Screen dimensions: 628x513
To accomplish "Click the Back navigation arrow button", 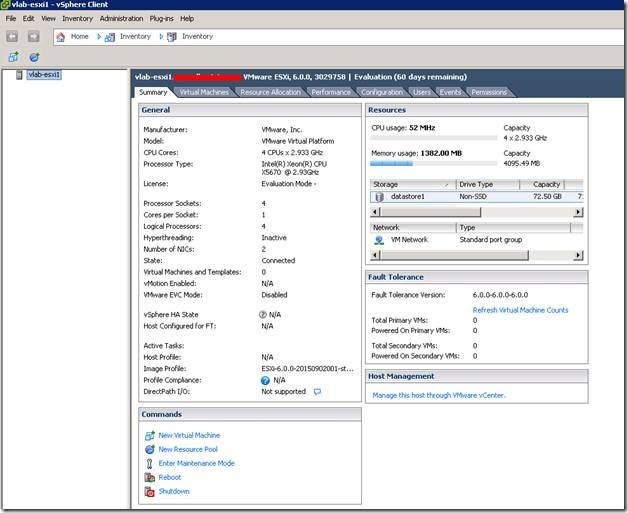I will (x=13, y=37).
